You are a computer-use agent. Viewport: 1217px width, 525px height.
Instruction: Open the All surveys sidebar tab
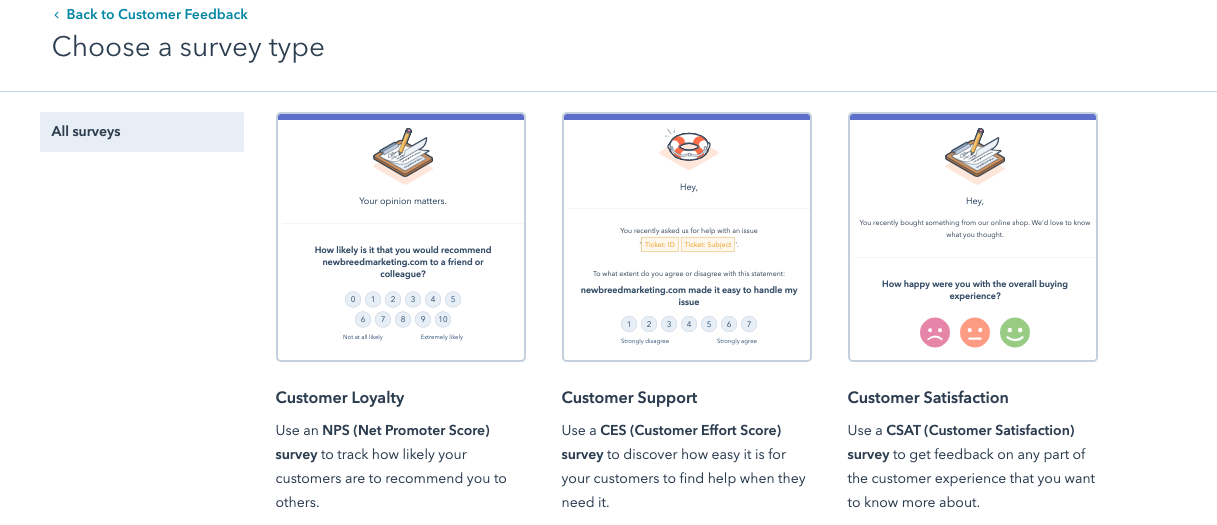pos(142,132)
